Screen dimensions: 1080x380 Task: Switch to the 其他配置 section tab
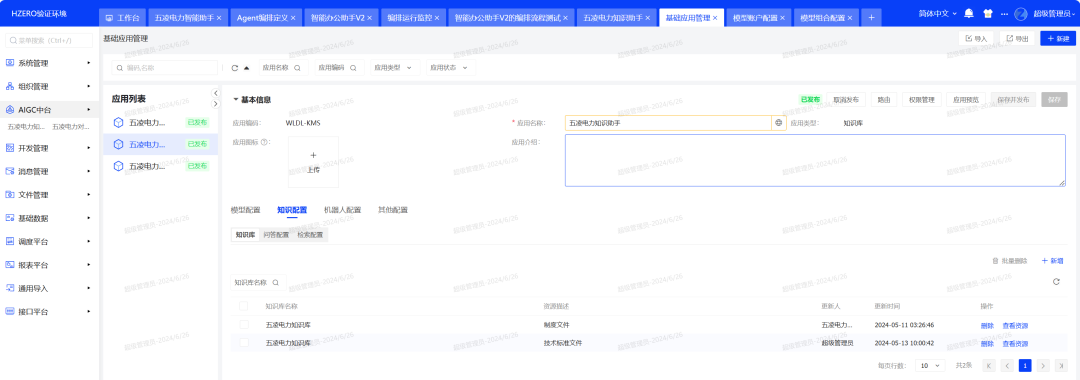click(x=393, y=209)
